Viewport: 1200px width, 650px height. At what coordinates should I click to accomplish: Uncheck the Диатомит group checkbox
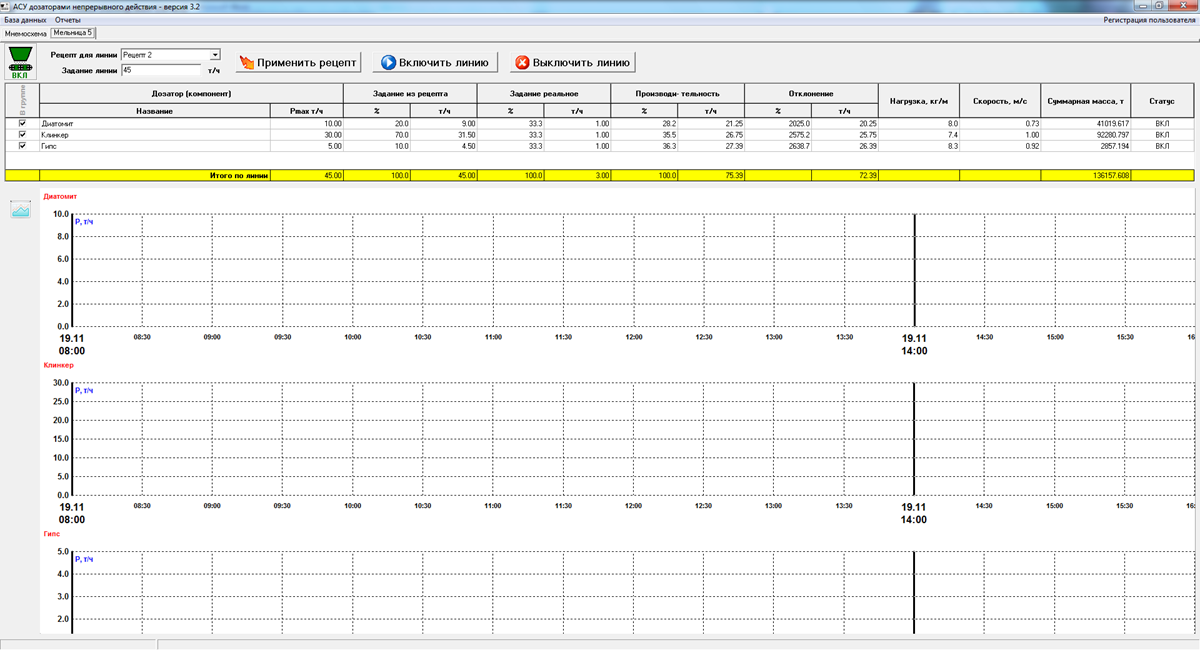pyautogui.click(x=22, y=123)
